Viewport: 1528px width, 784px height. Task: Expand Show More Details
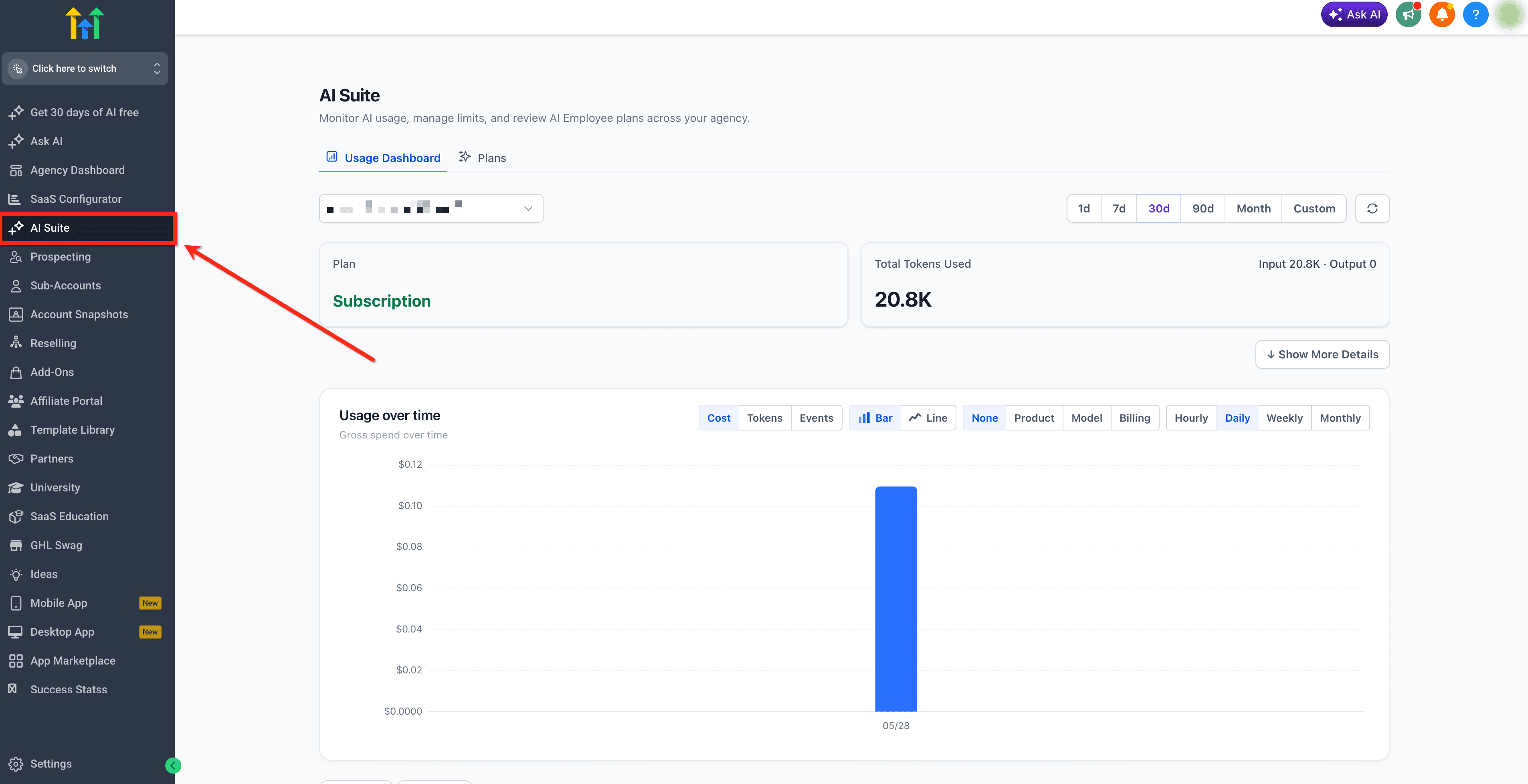click(1322, 355)
